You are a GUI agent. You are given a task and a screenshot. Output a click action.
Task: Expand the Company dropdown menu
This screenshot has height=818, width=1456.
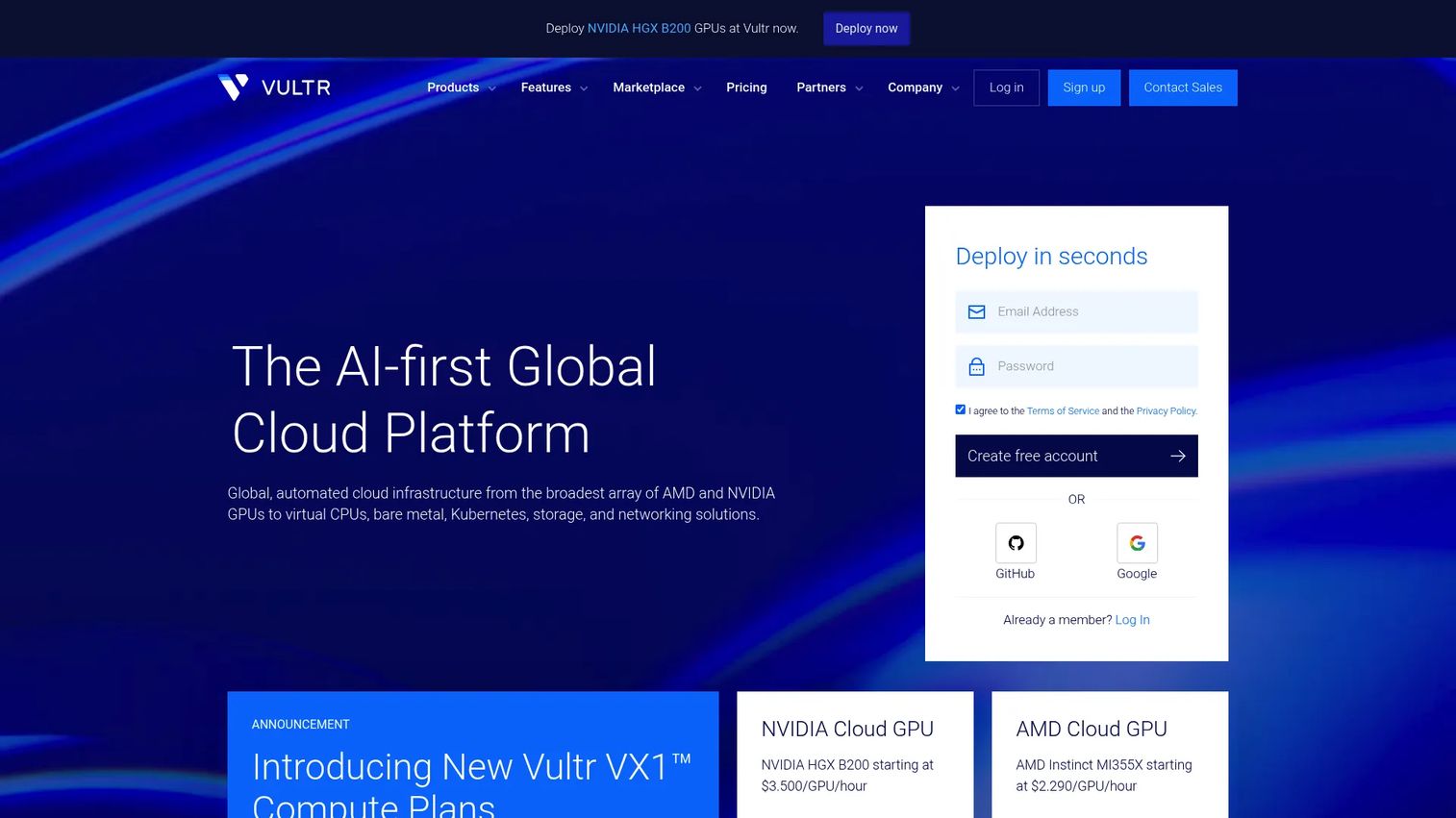coord(923,87)
